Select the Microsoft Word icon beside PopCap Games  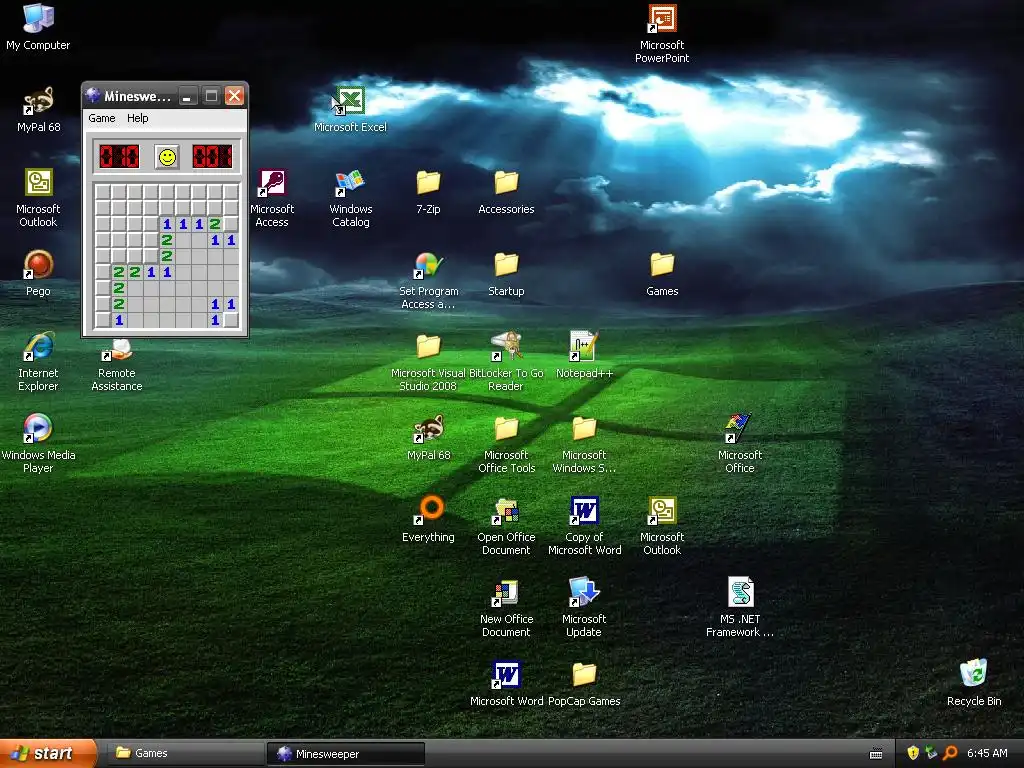[506, 684]
